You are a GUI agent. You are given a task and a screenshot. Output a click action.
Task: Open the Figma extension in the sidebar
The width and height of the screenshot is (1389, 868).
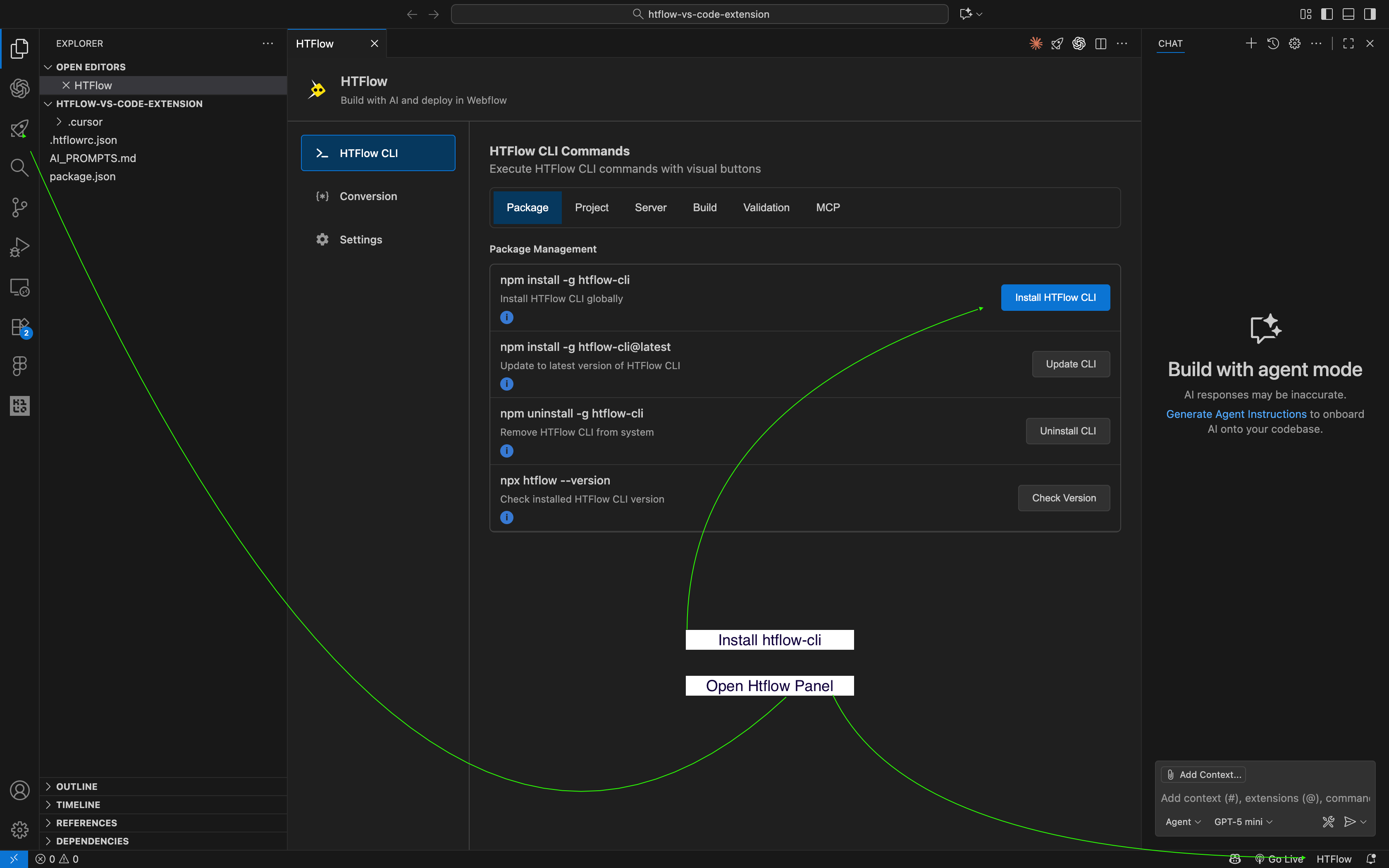point(19,366)
